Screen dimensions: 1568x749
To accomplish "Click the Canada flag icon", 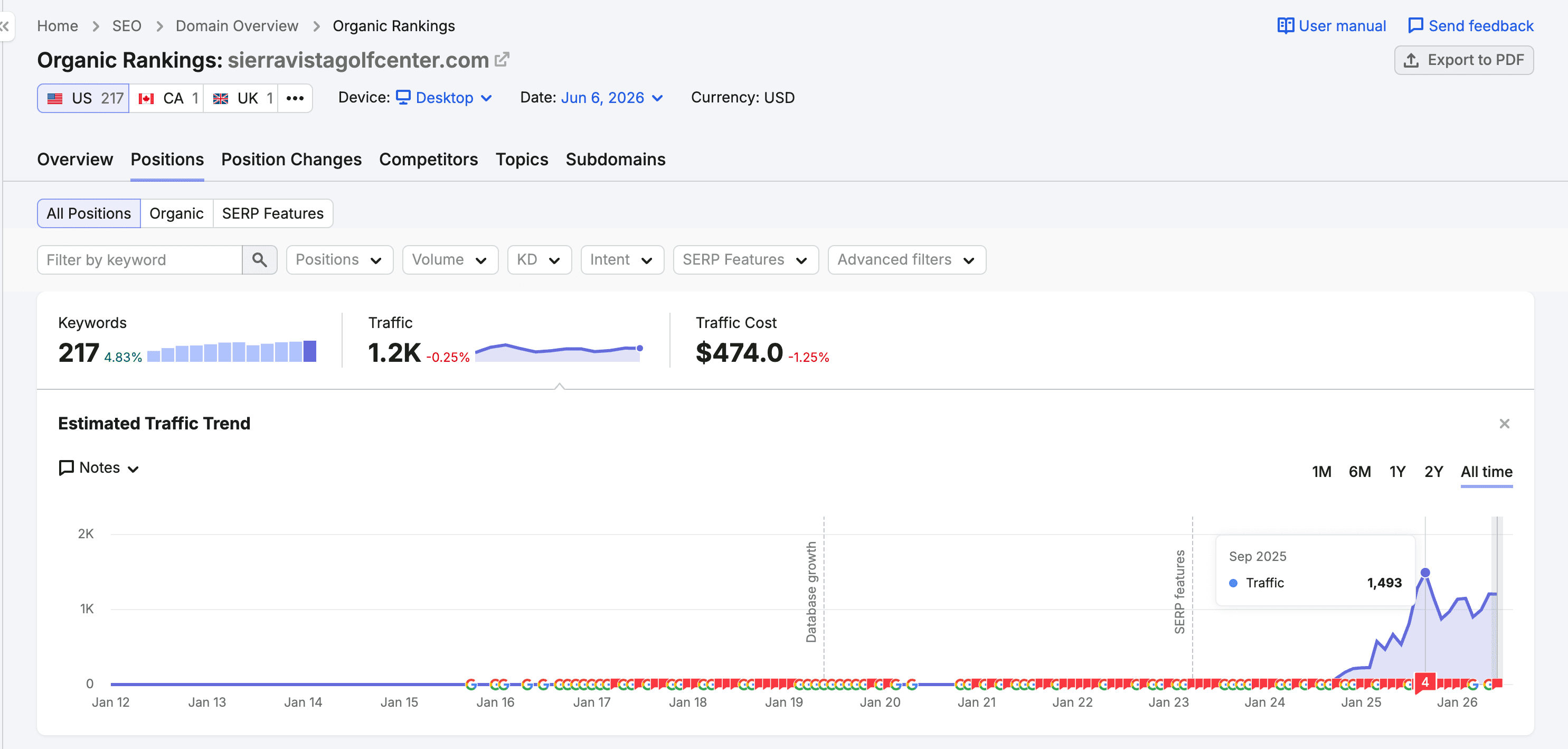I will point(146,98).
